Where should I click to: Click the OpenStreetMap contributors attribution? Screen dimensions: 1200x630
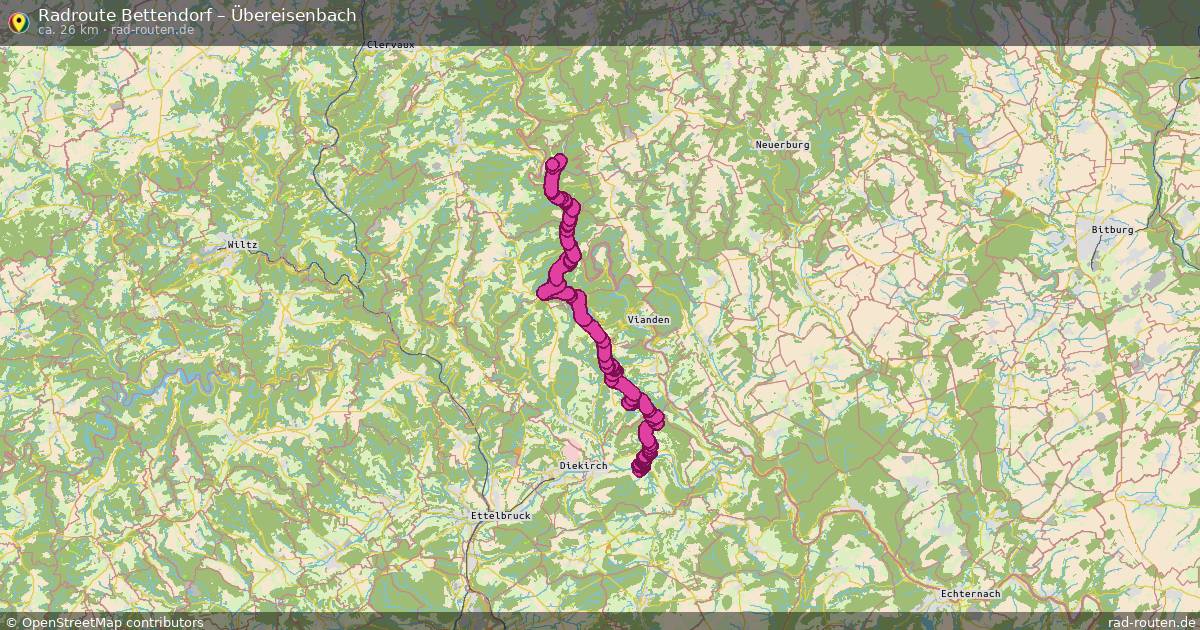pyautogui.click(x=112, y=622)
